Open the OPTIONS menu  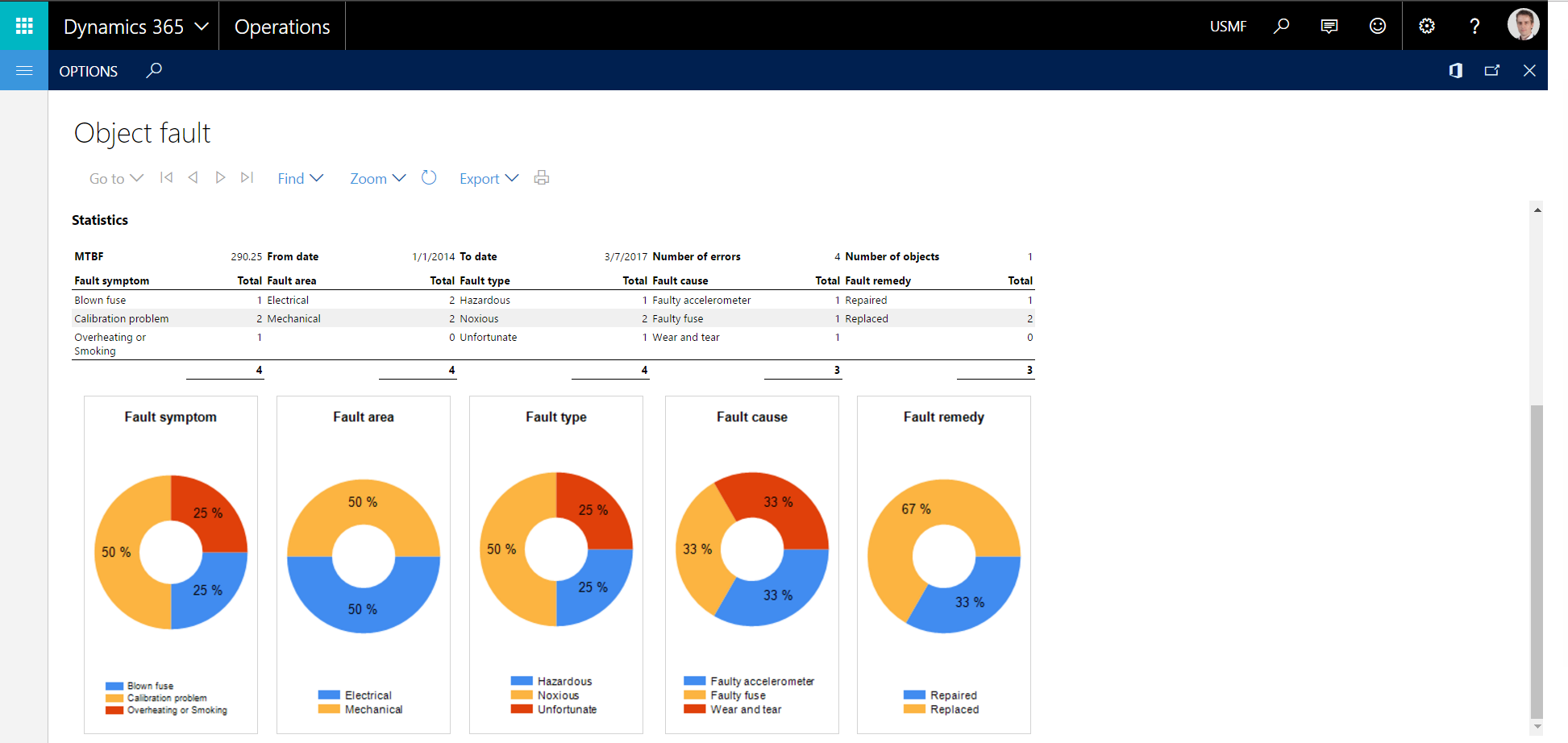pyautogui.click(x=88, y=71)
